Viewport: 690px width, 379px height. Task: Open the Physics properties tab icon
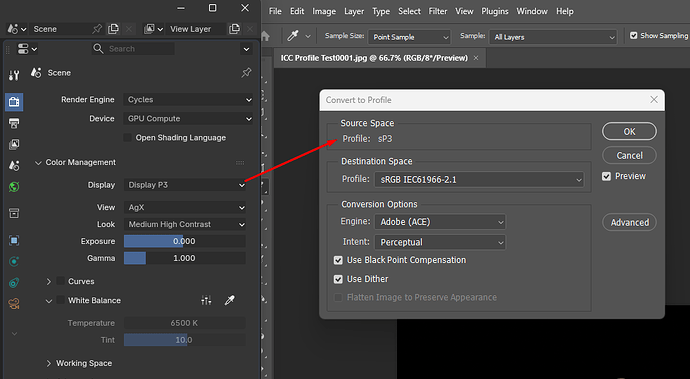coord(14,261)
